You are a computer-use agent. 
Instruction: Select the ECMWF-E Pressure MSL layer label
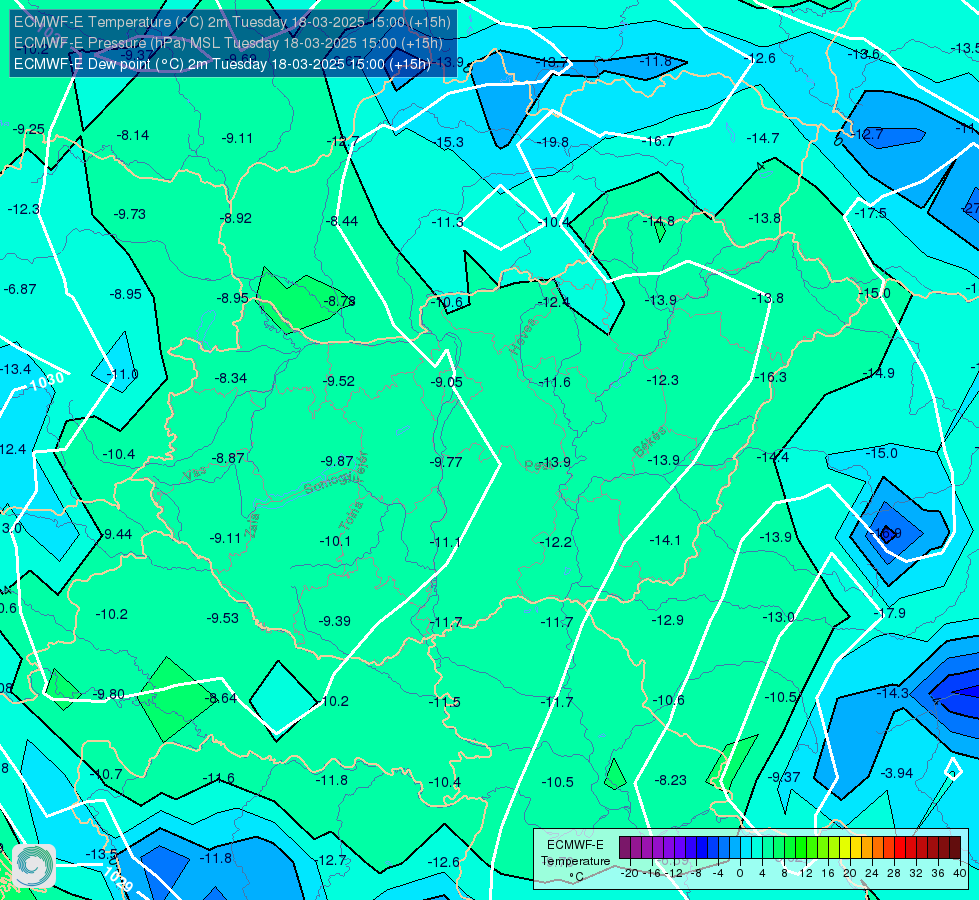228,43
